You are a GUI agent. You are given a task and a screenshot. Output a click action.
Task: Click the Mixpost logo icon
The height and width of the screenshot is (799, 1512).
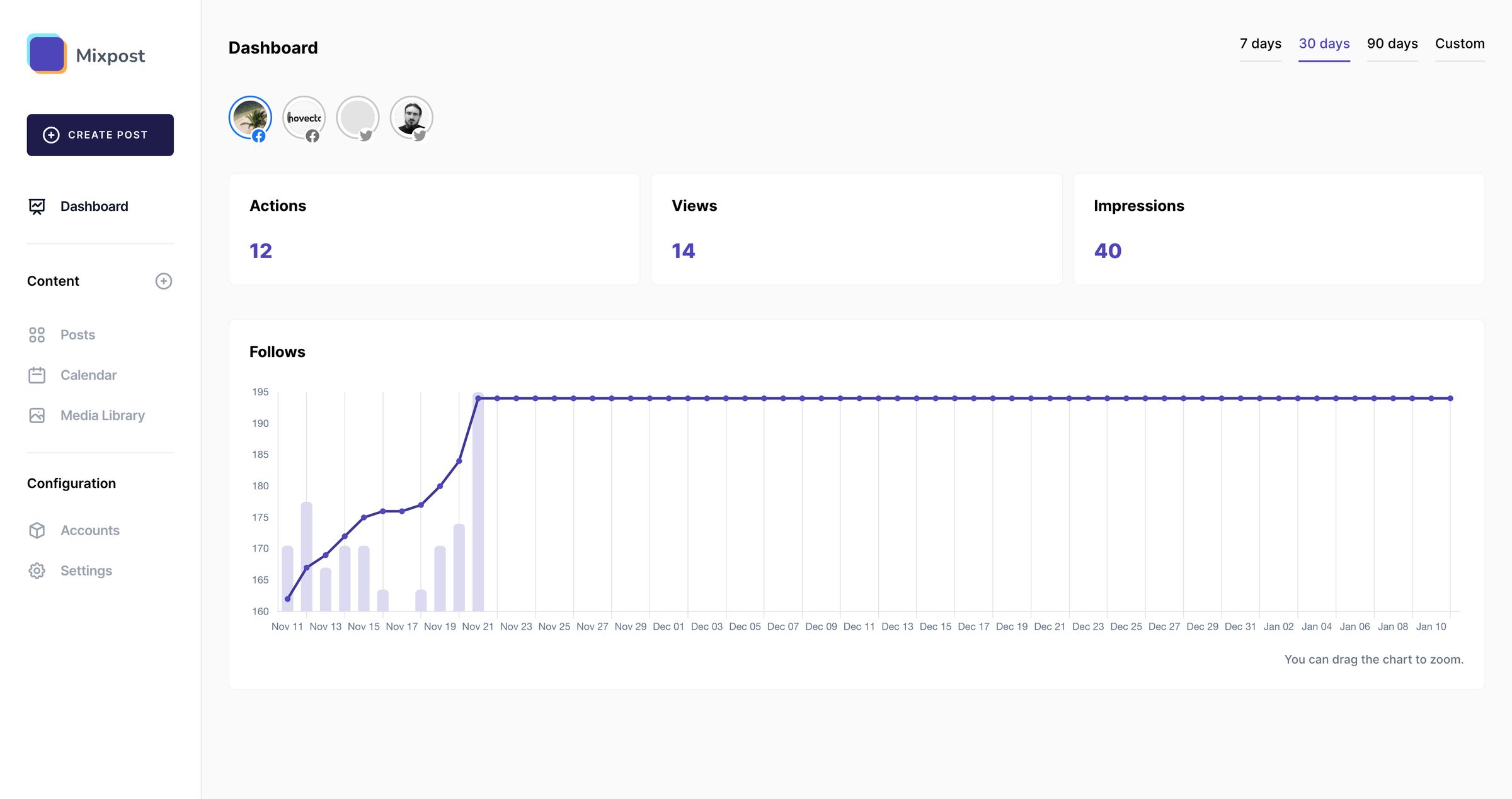(47, 54)
